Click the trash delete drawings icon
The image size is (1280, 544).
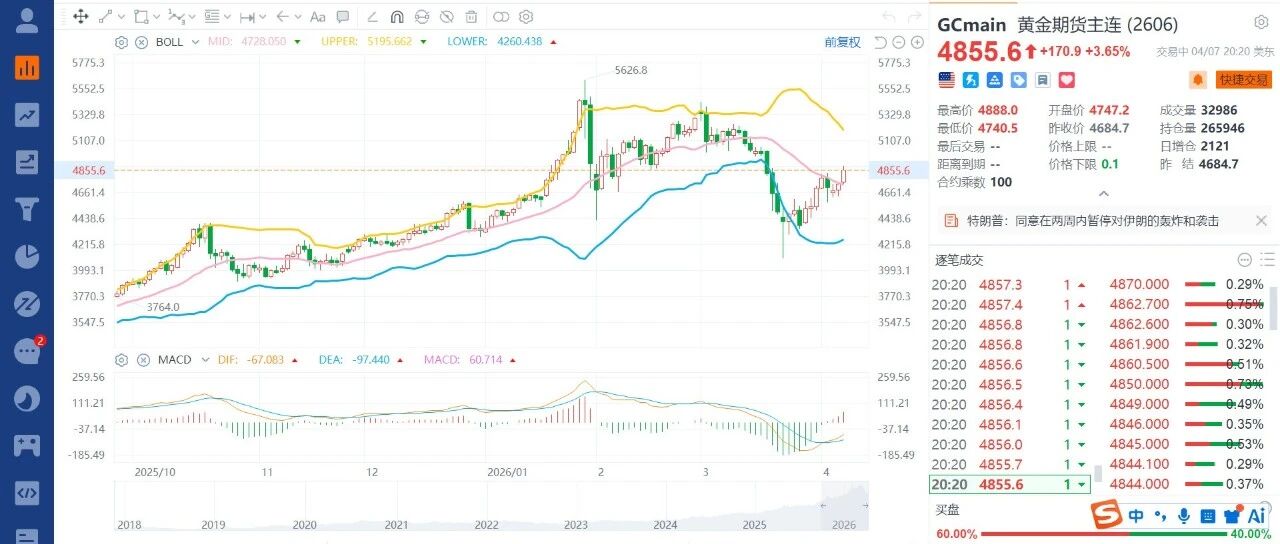pyautogui.click(x=471, y=17)
